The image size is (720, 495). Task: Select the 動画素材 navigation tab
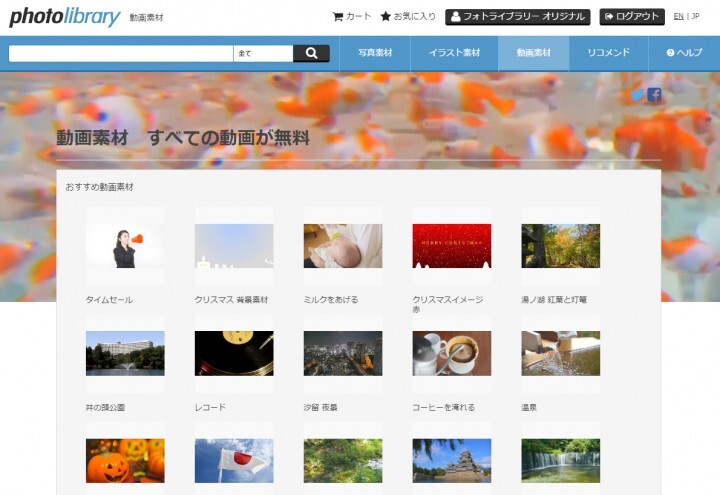(533, 53)
